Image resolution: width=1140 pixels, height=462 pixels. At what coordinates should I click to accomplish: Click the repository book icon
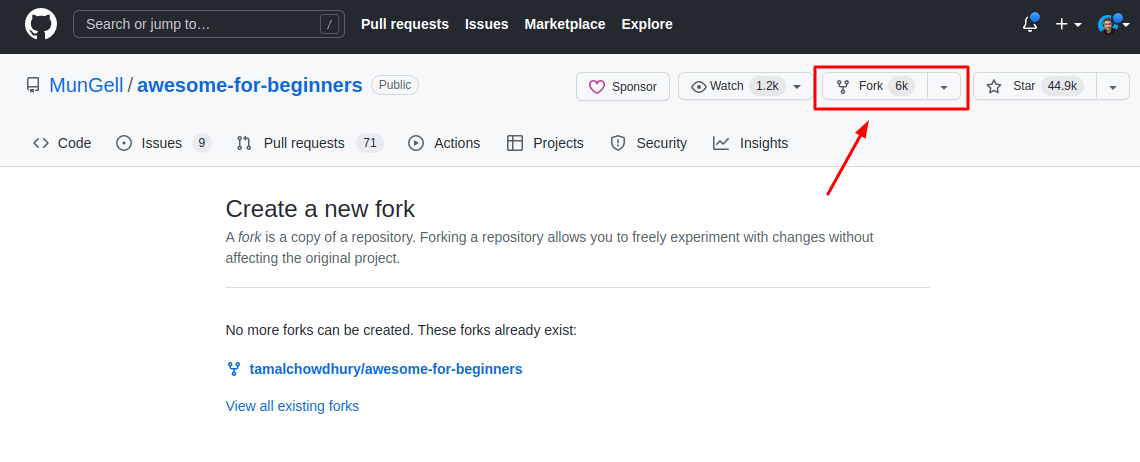(x=33, y=86)
